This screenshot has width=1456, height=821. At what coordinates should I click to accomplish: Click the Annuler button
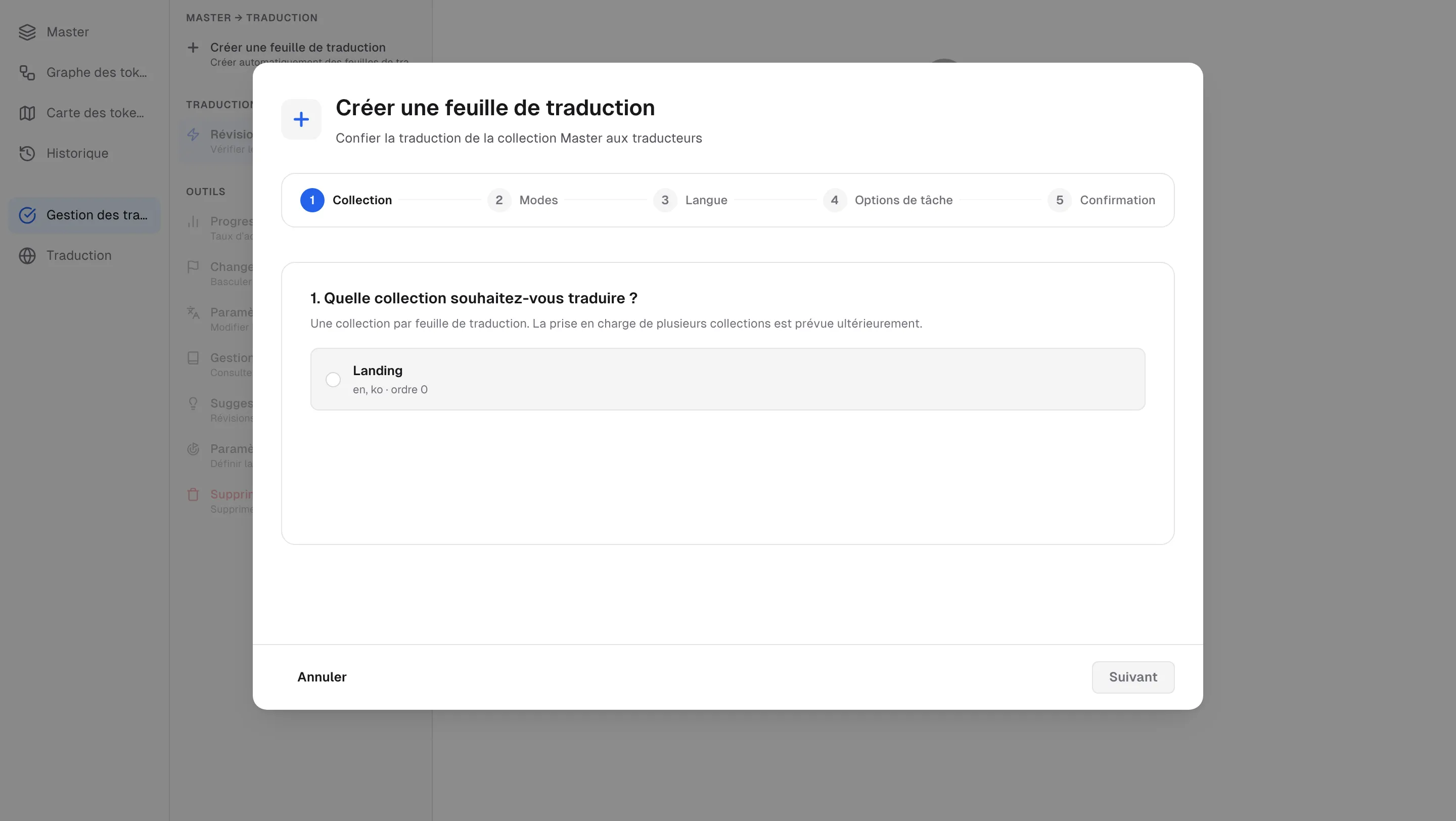click(x=322, y=677)
